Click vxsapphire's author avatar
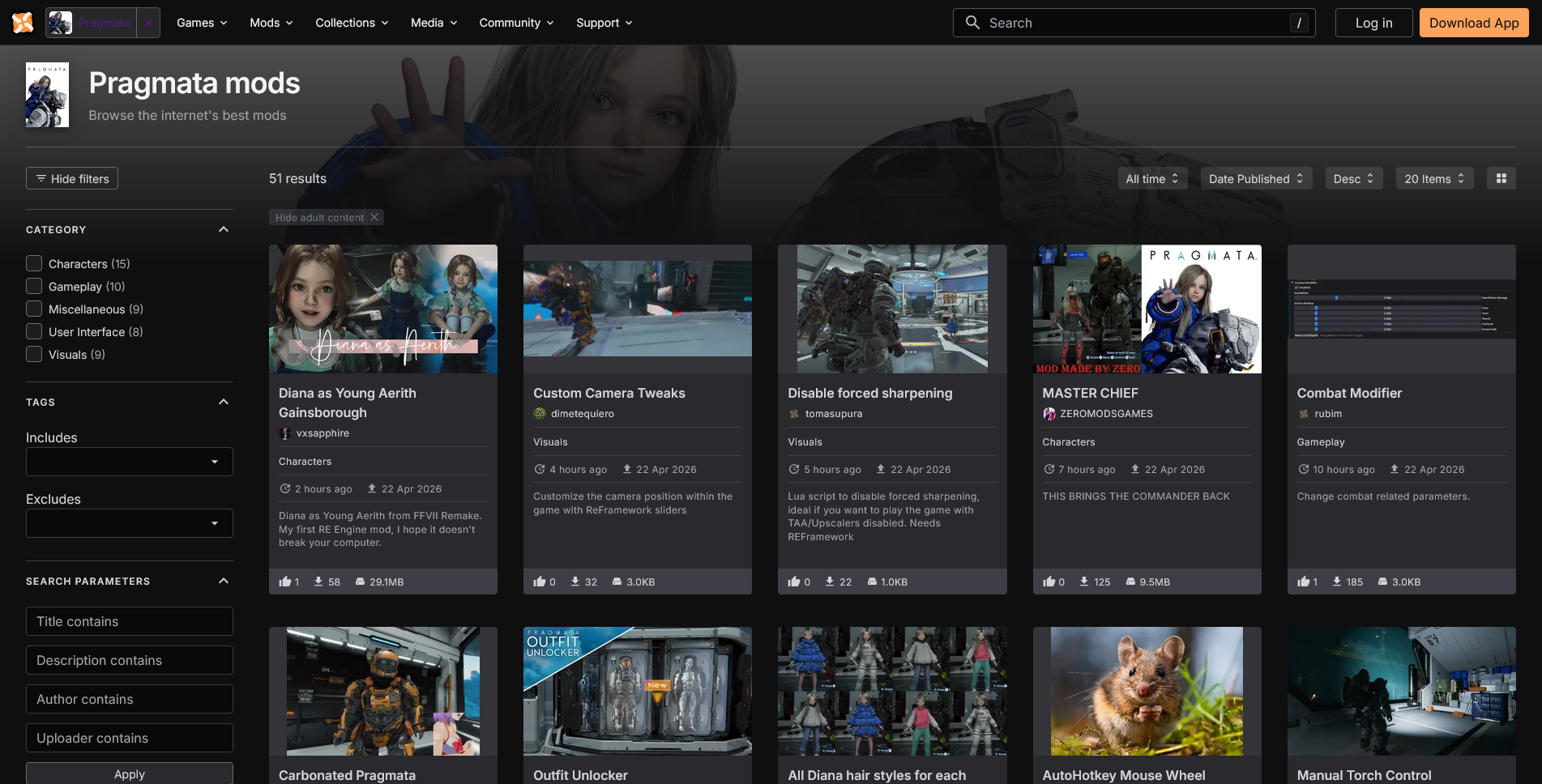 [285, 433]
